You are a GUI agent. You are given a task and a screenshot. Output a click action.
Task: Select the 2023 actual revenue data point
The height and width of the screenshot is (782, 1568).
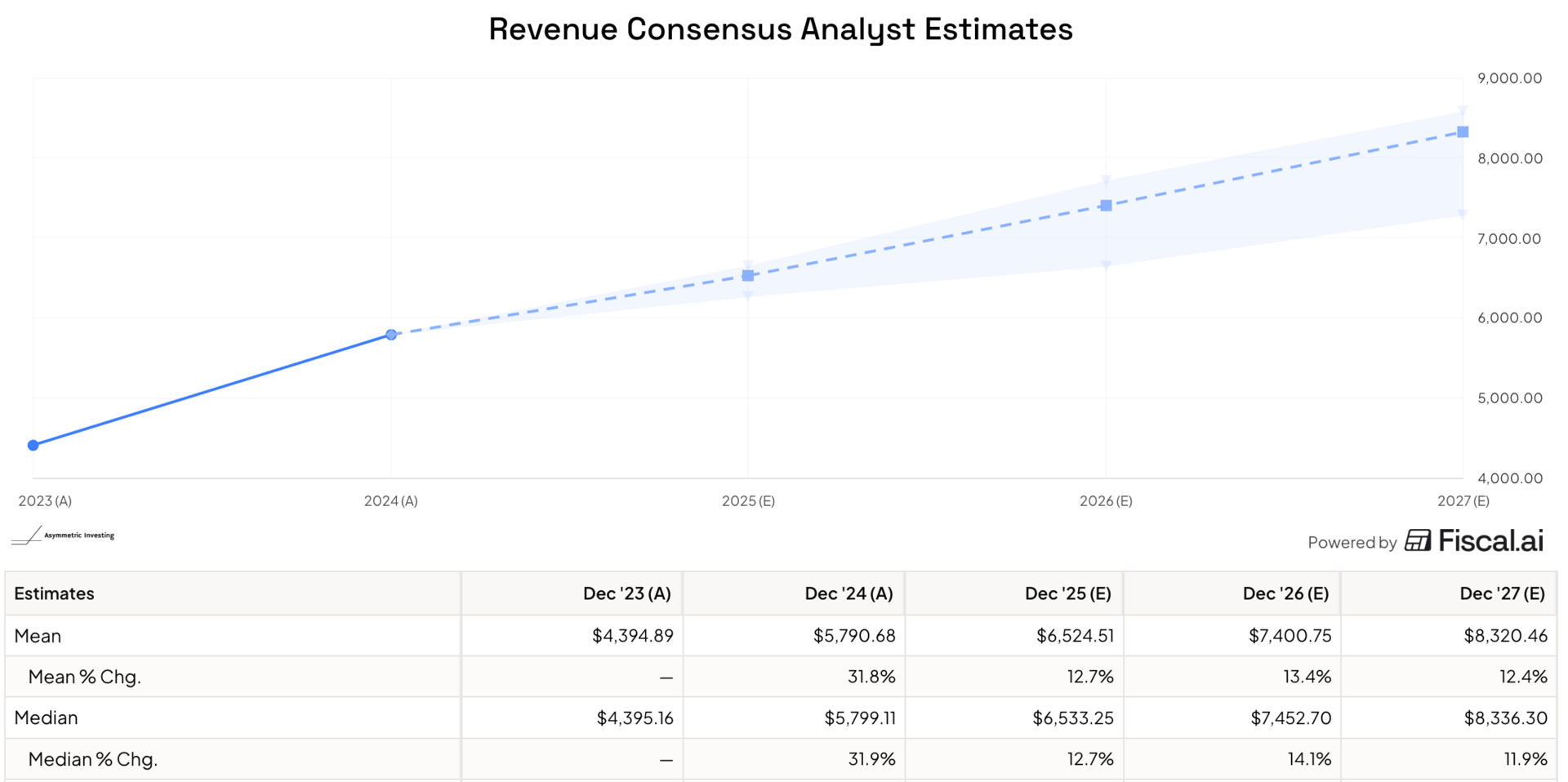coord(33,445)
